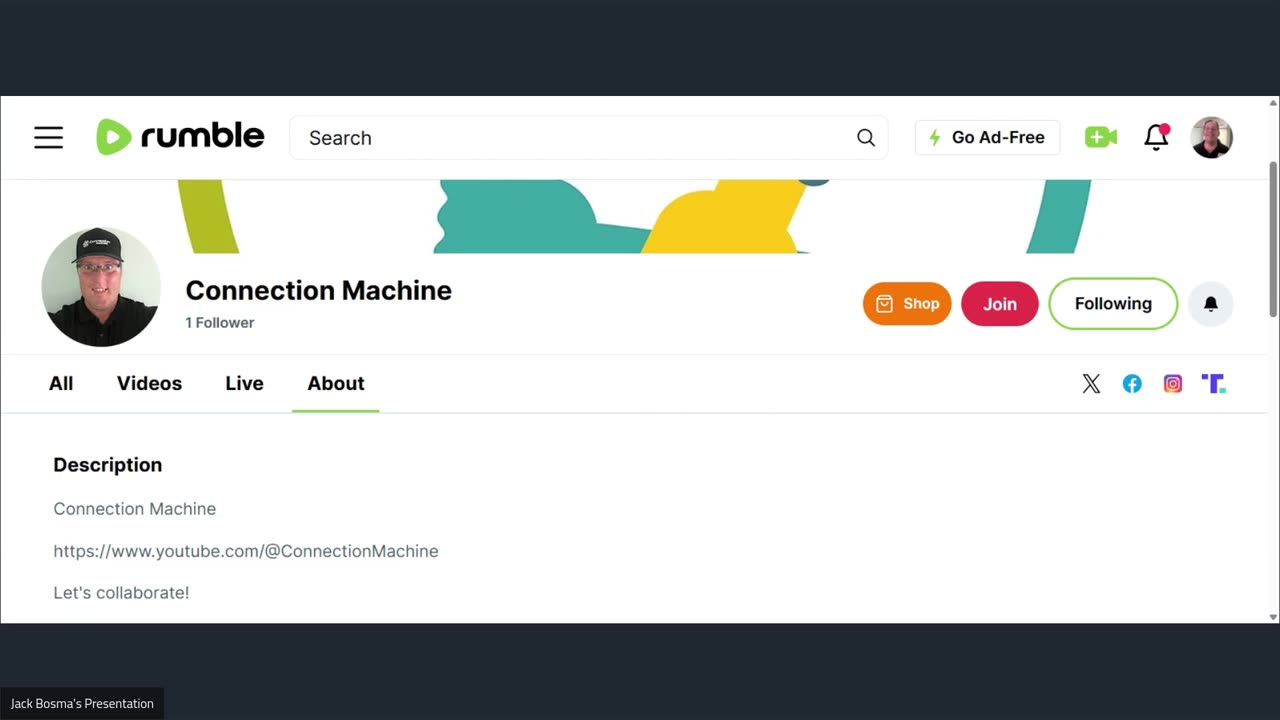Open user account avatar menu
Image resolution: width=1280 pixels, height=720 pixels.
[1212, 138]
